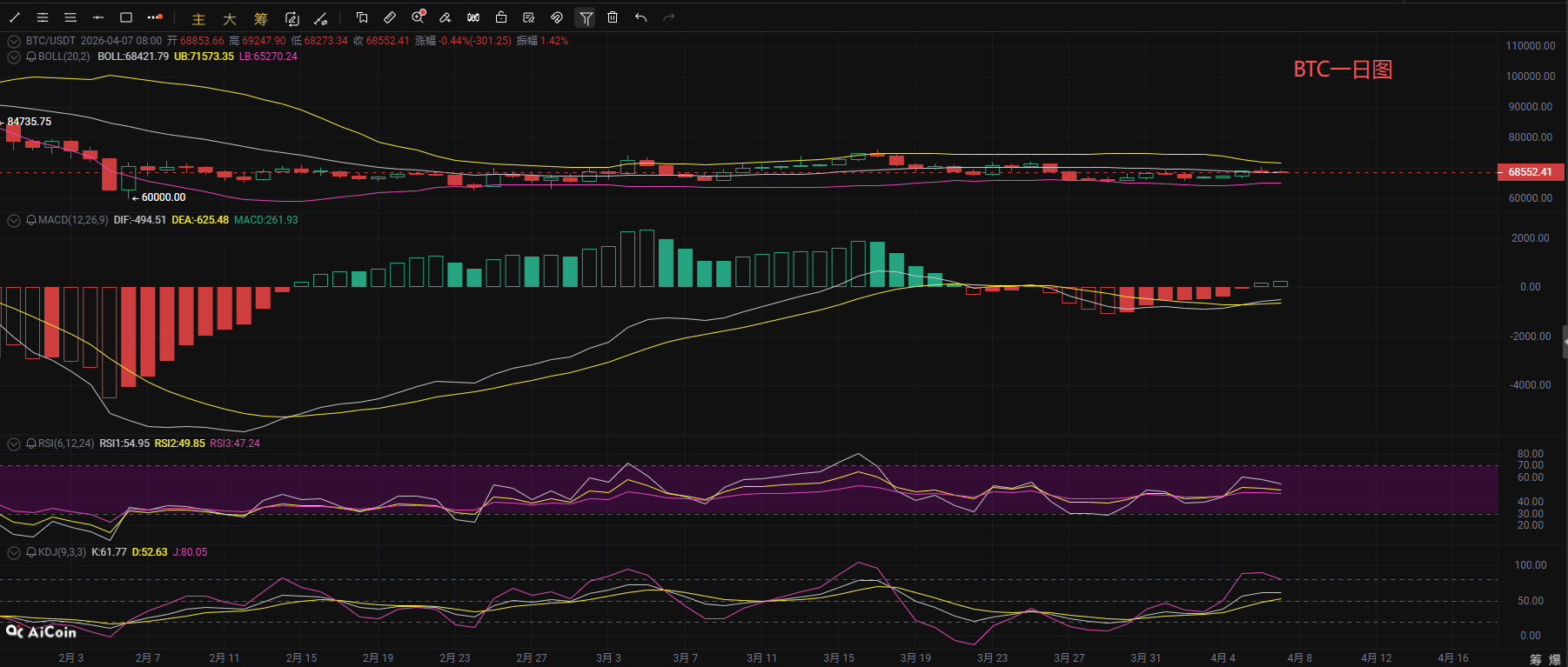Click the BTC/USDT symbol label
This screenshot has height=667, width=1568.
50,41
